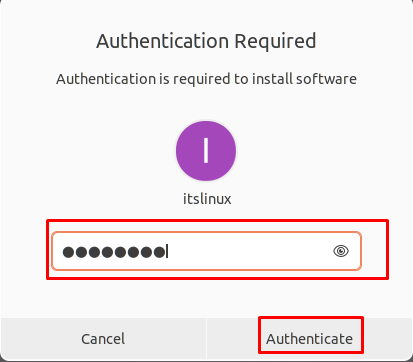Screen dimensions: 413x362
Task: Place cursor after the last password dot
Action: click(x=167, y=252)
